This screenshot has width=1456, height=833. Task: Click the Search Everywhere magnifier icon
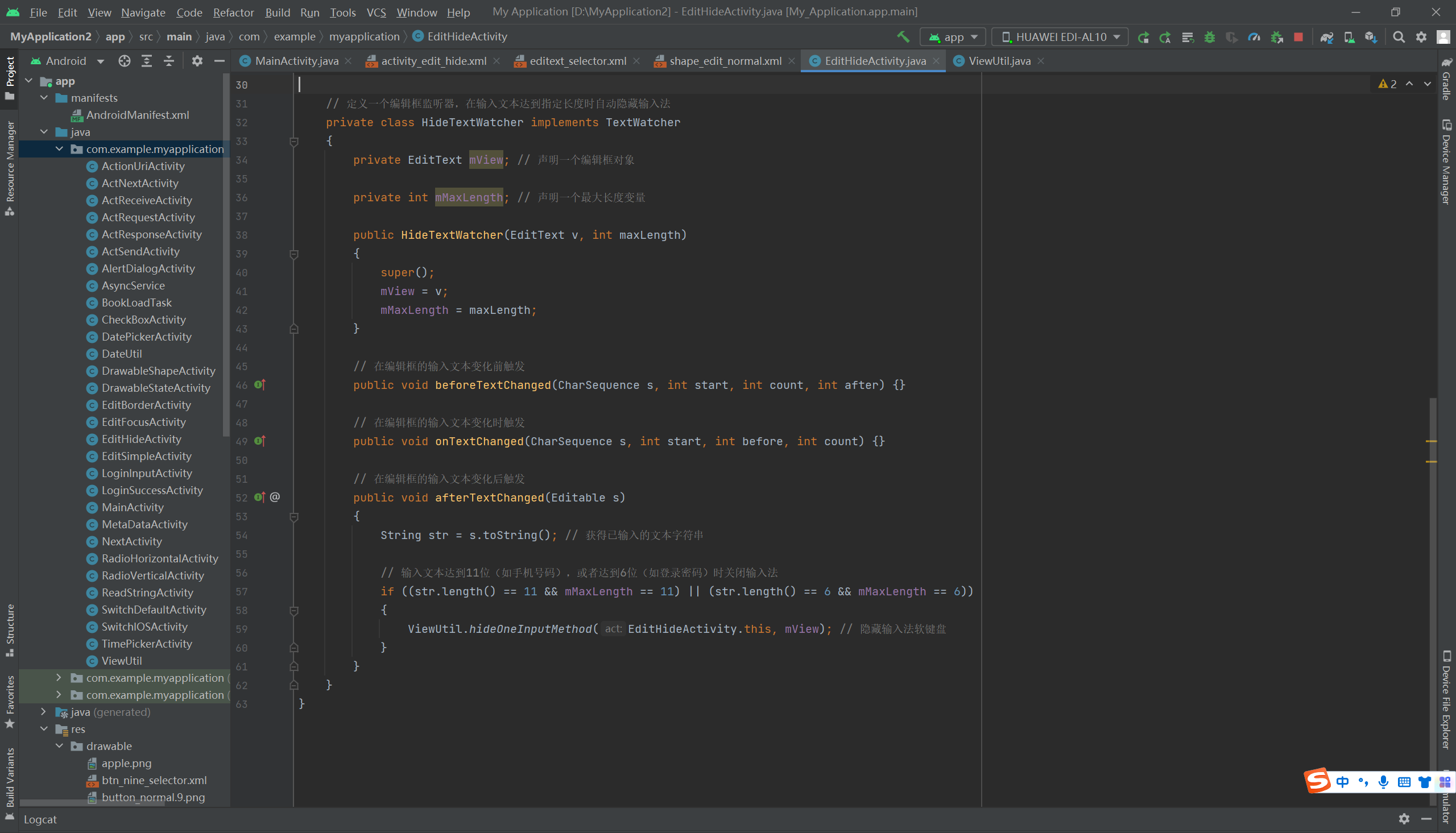[1398, 37]
